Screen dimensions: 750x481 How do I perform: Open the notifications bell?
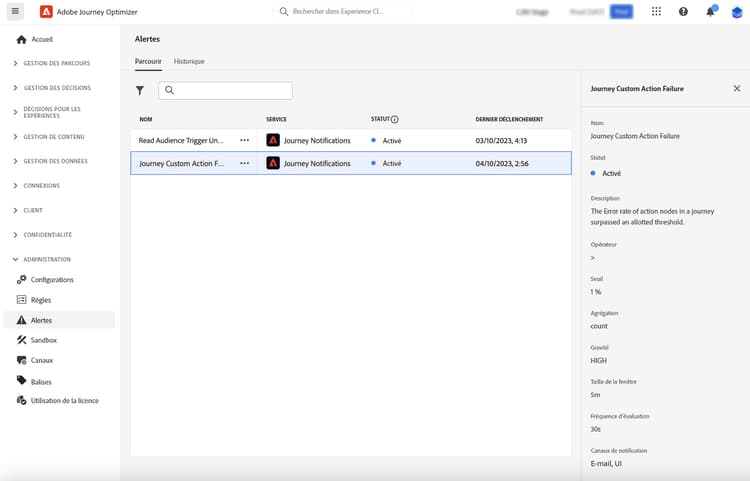coord(710,12)
